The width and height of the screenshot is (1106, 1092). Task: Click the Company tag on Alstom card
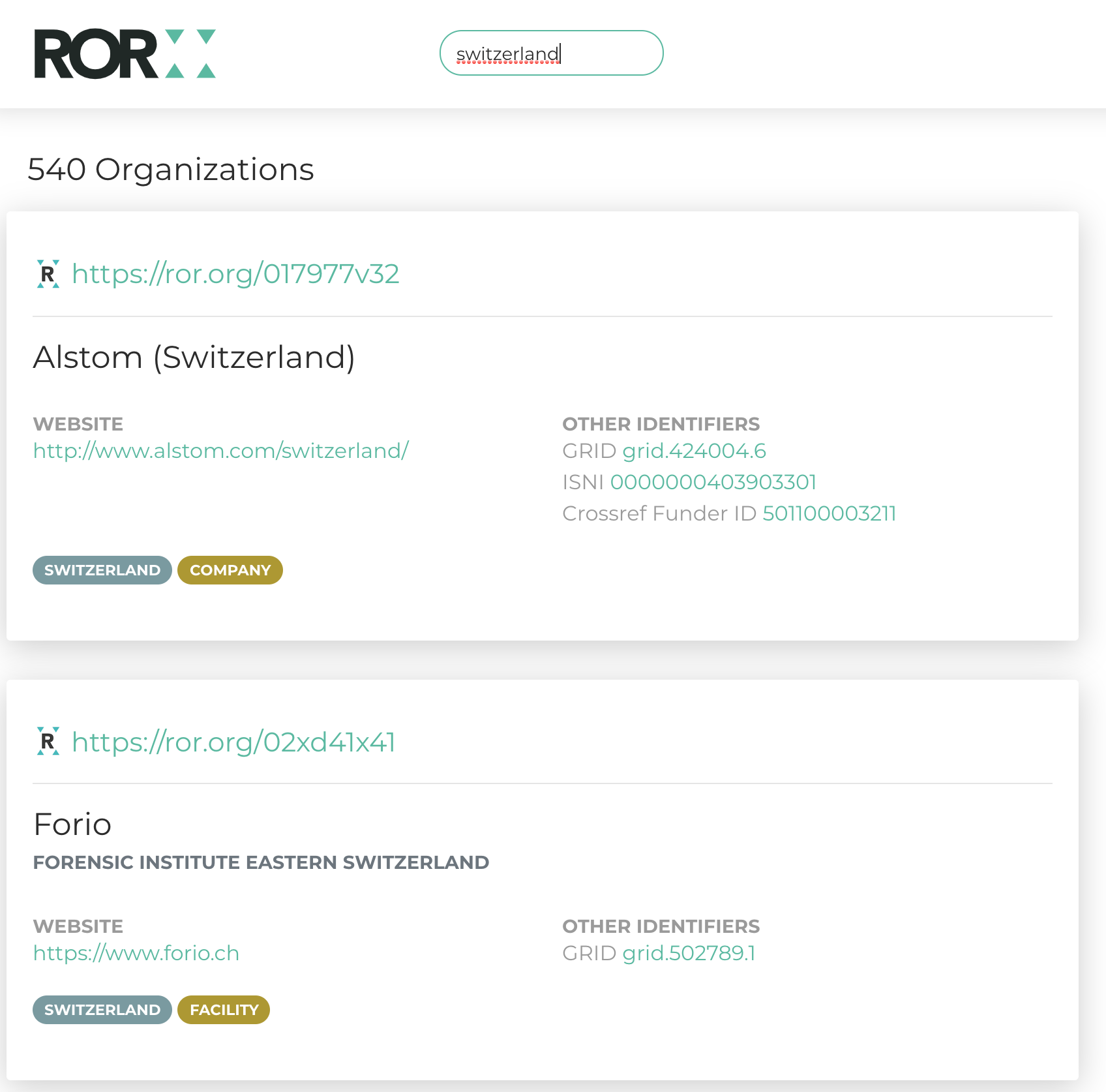[x=230, y=570]
